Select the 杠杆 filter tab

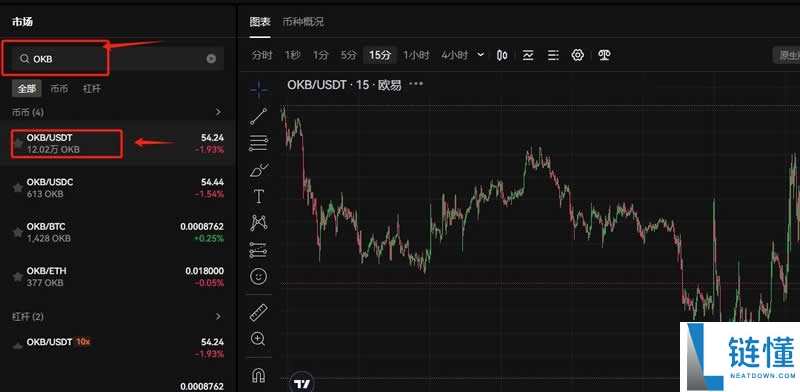tap(92, 88)
